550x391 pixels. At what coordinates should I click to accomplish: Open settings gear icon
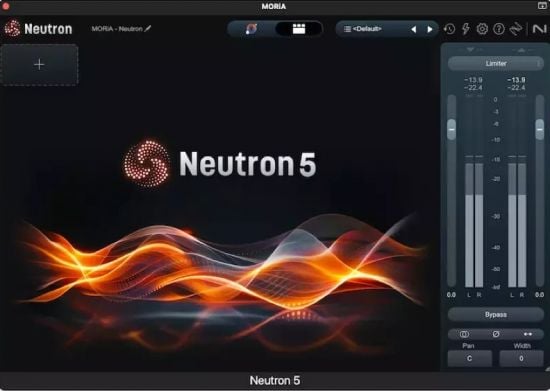pos(482,29)
